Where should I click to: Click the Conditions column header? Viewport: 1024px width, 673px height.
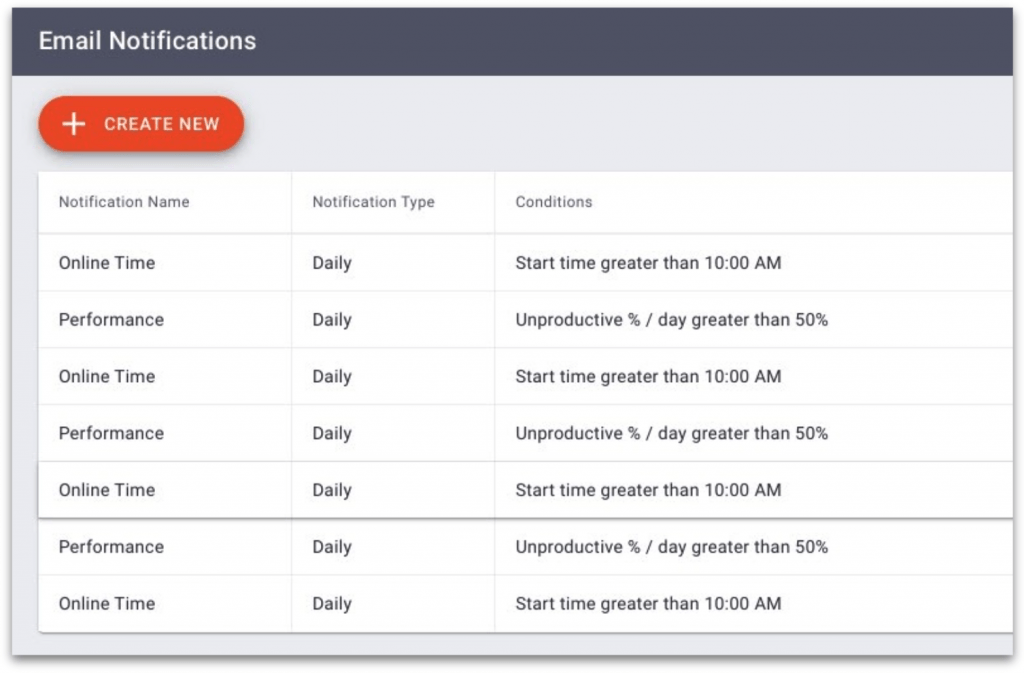click(553, 202)
